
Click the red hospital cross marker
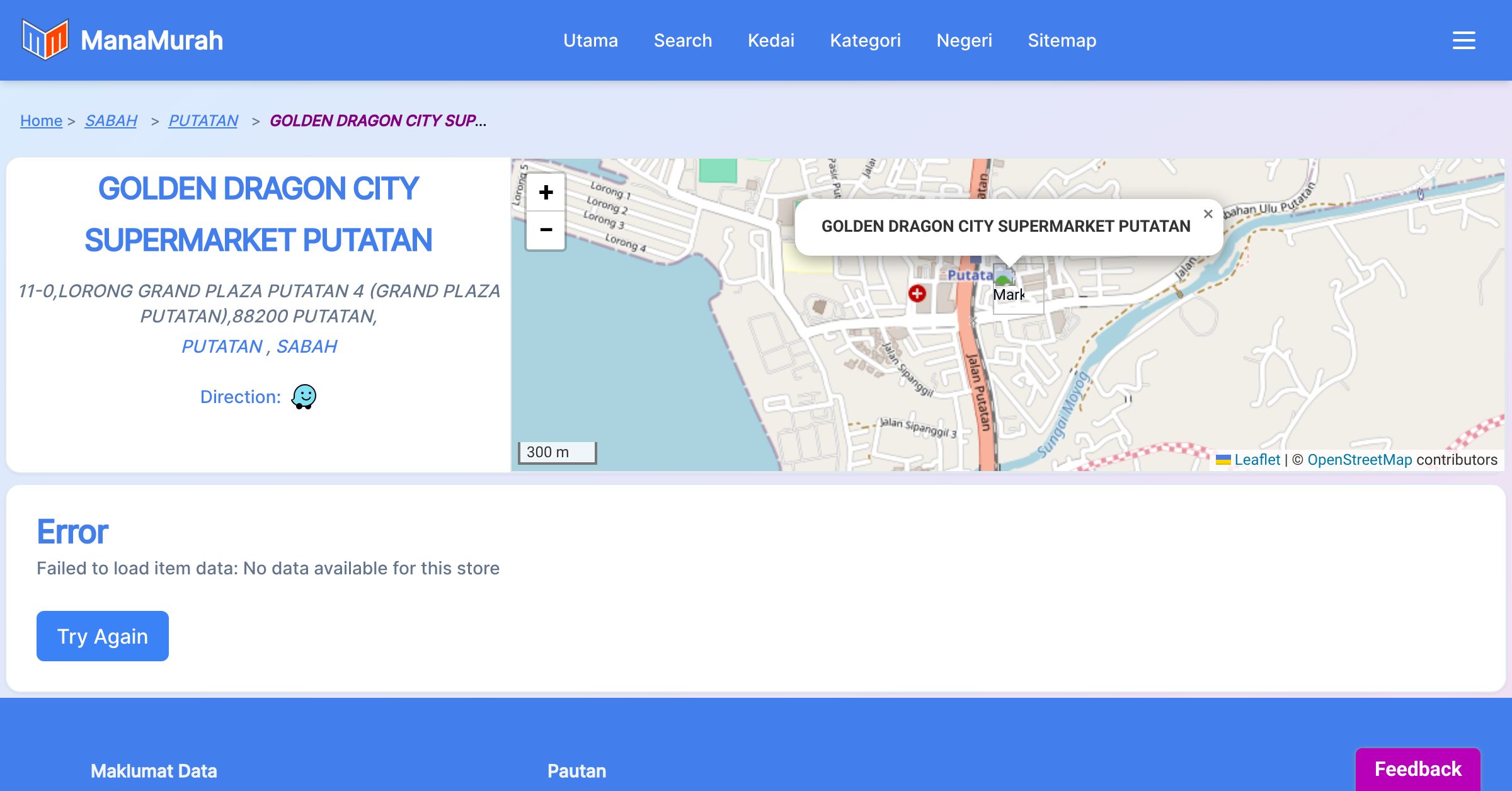[917, 293]
